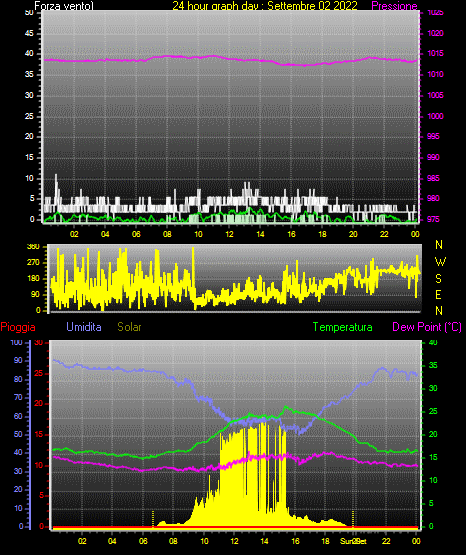The width and height of the screenshot is (466, 555).
Task: Click the "100" blue humidity axis value
Action: point(16,342)
